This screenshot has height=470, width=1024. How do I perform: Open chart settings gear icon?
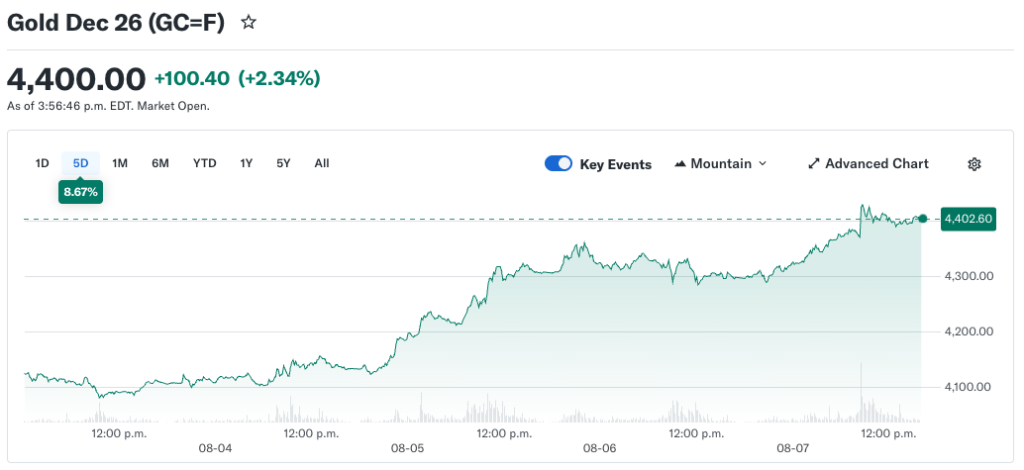pos(974,164)
